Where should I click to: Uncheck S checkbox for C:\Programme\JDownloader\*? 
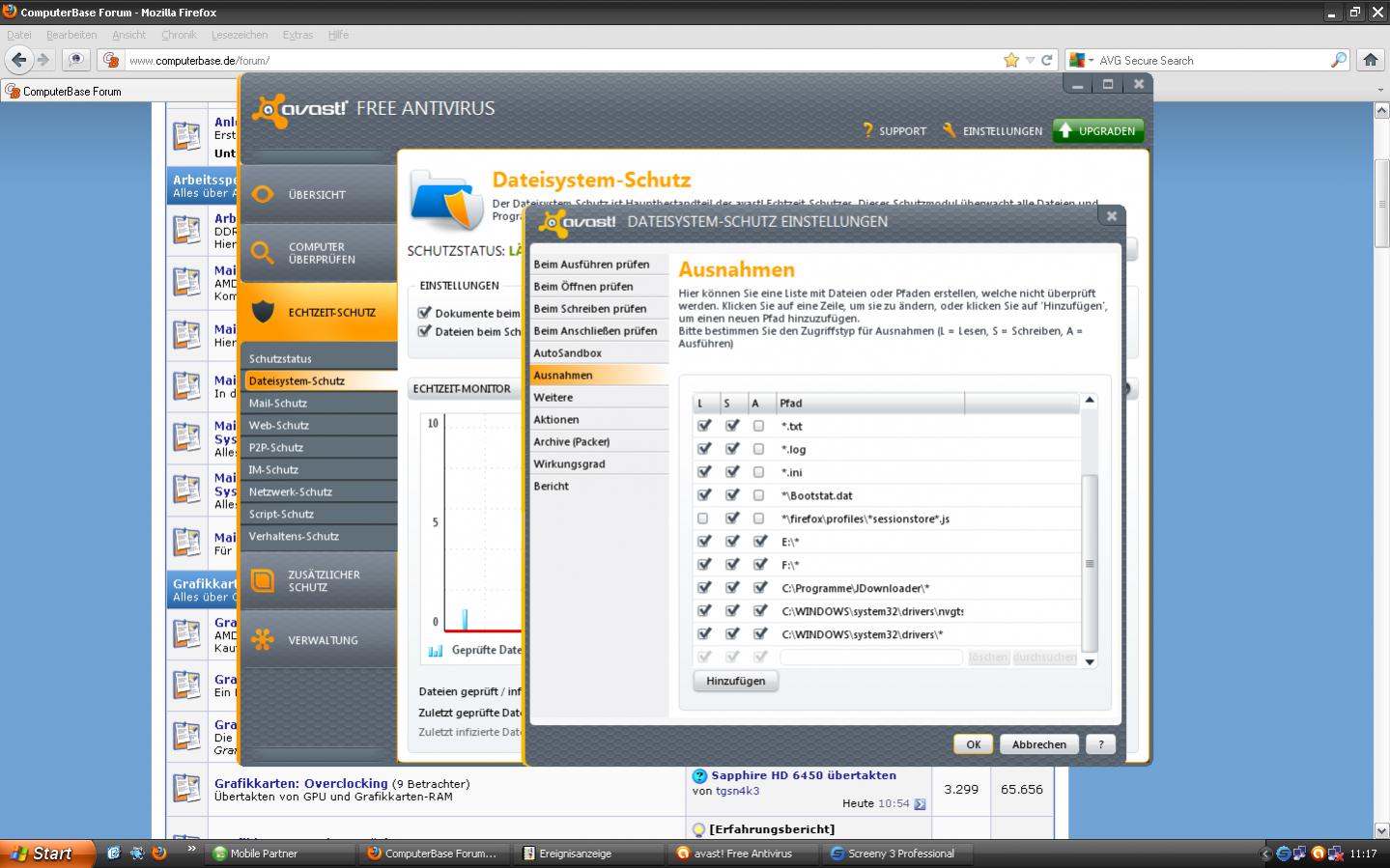(732, 588)
